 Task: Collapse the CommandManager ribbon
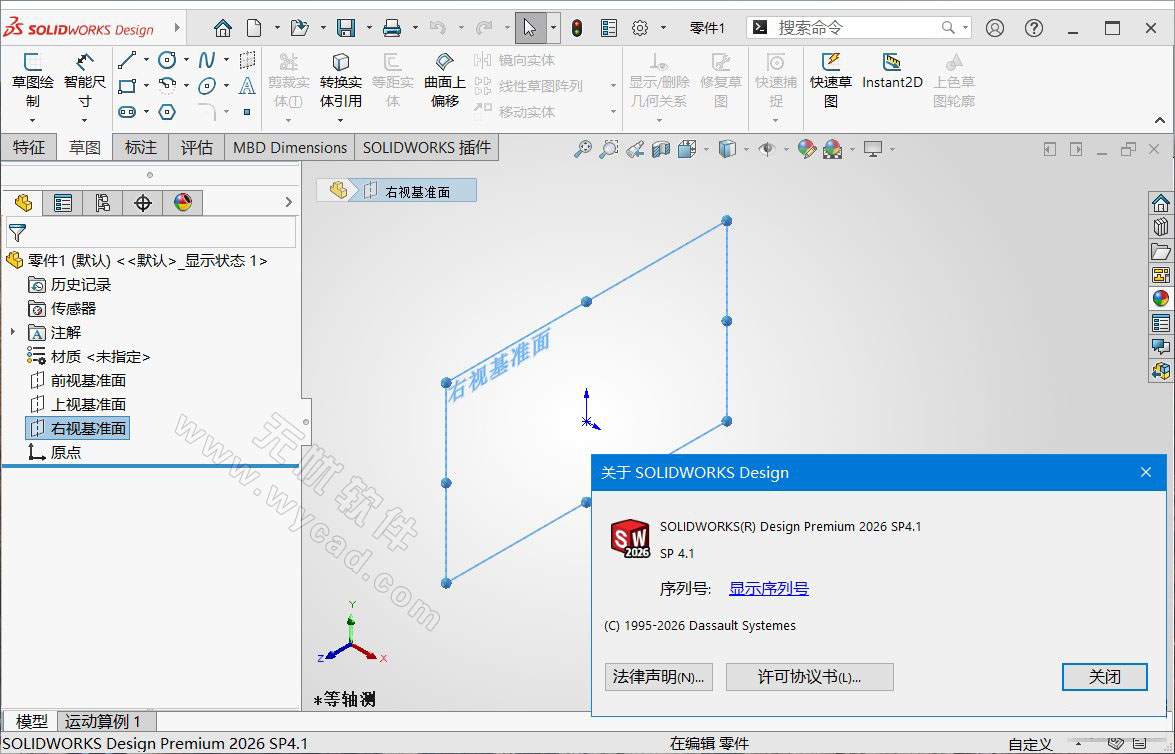(1159, 120)
